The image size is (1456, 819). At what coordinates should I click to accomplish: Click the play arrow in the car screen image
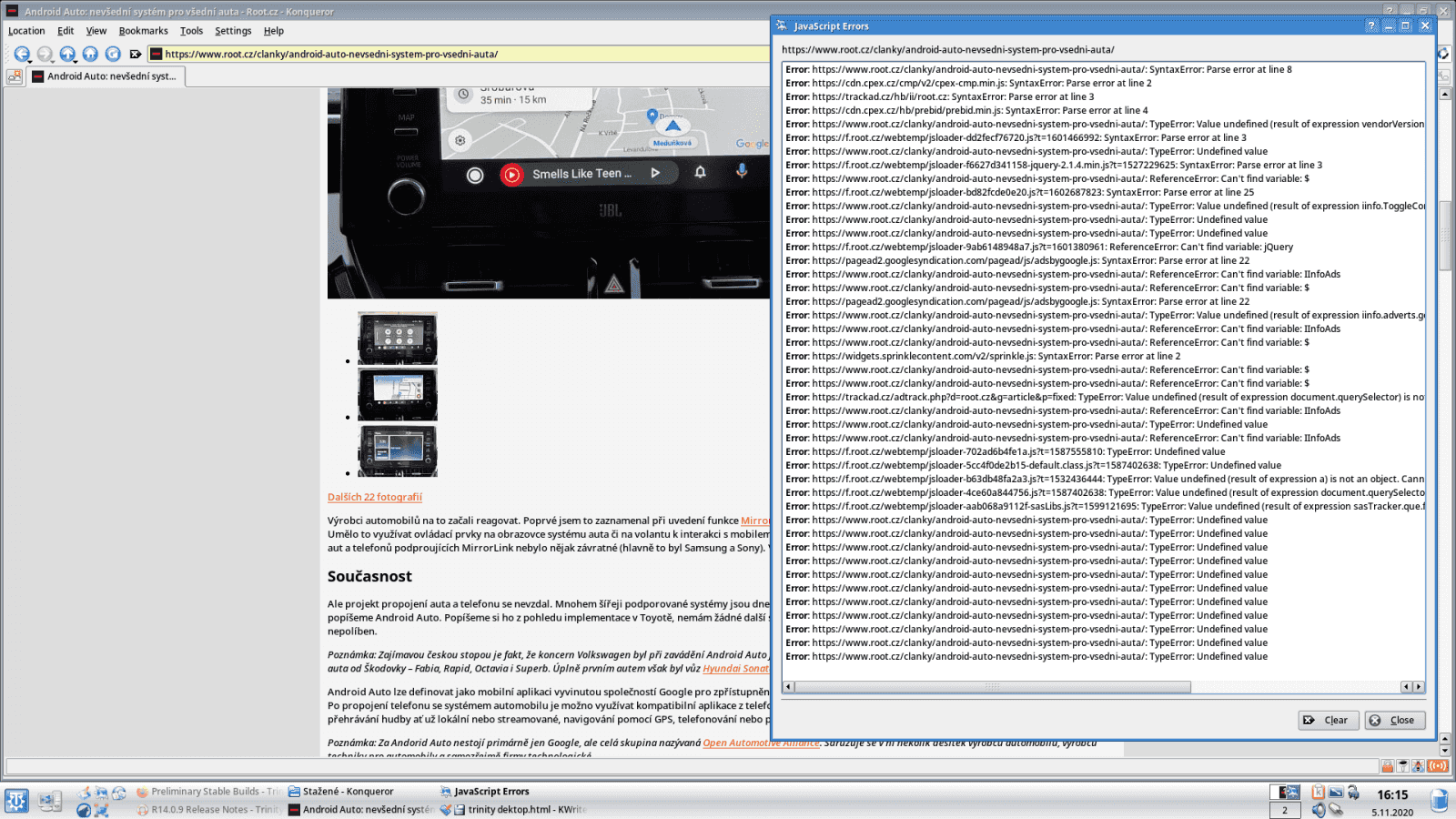[655, 173]
